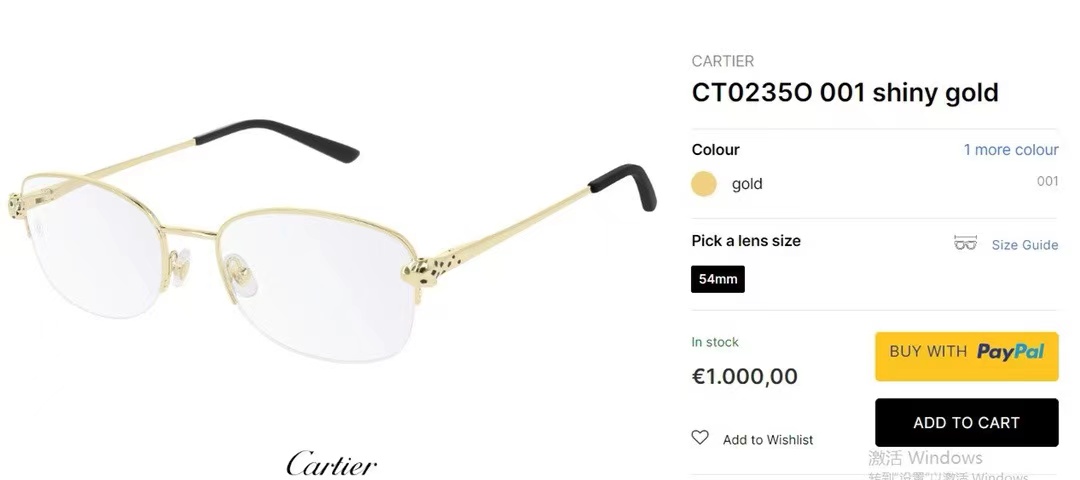The height and width of the screenshot is (480, 1080).
Task: Click the Add to Wishlist text
Action: 768,439
